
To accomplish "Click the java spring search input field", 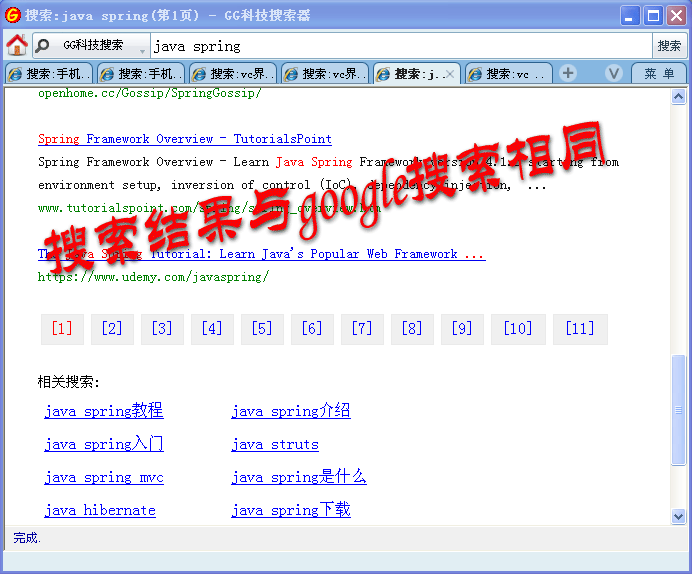I will [x=400, y=46].
